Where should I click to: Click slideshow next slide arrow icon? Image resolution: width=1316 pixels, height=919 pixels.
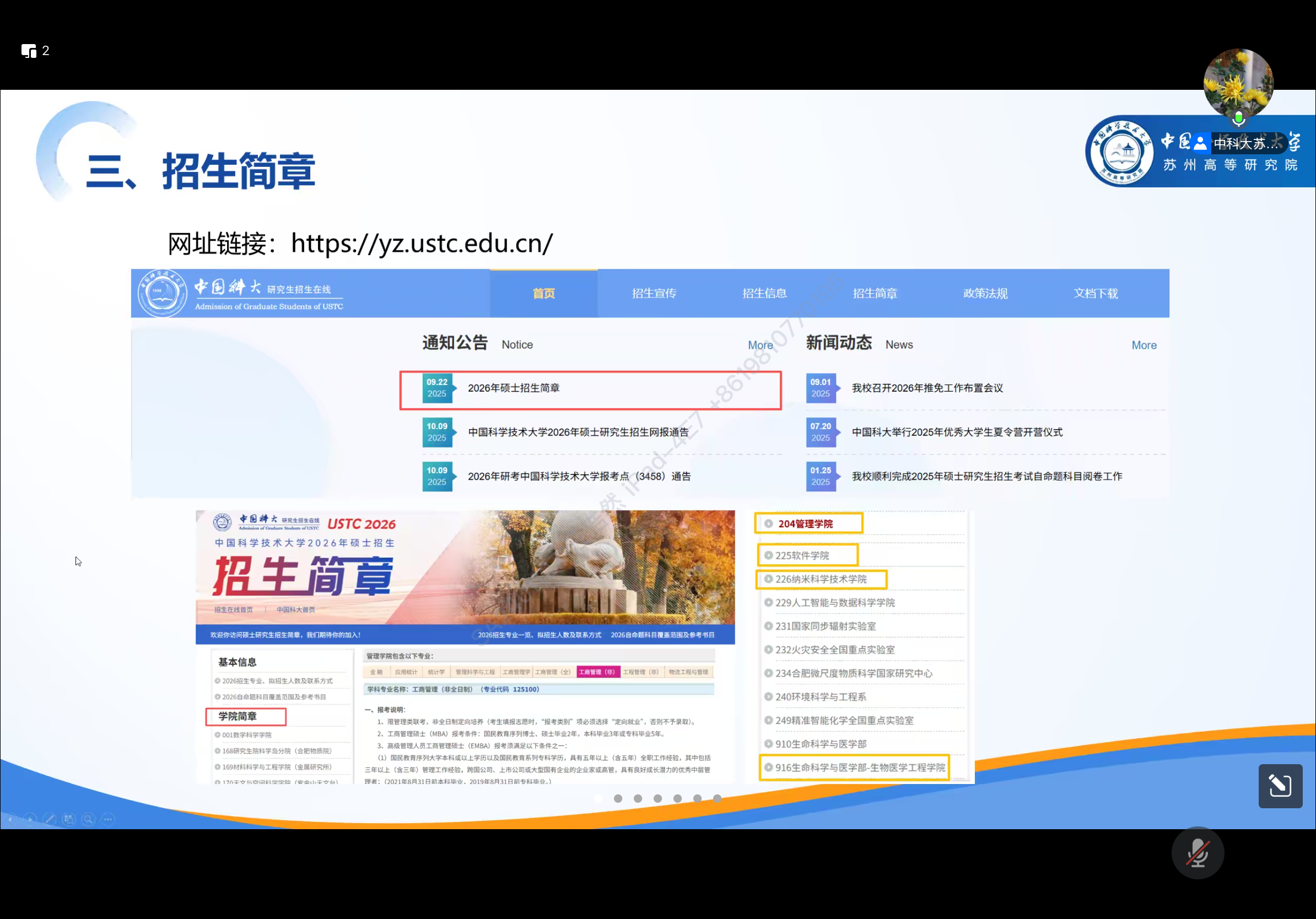click(x=30, y=819)
